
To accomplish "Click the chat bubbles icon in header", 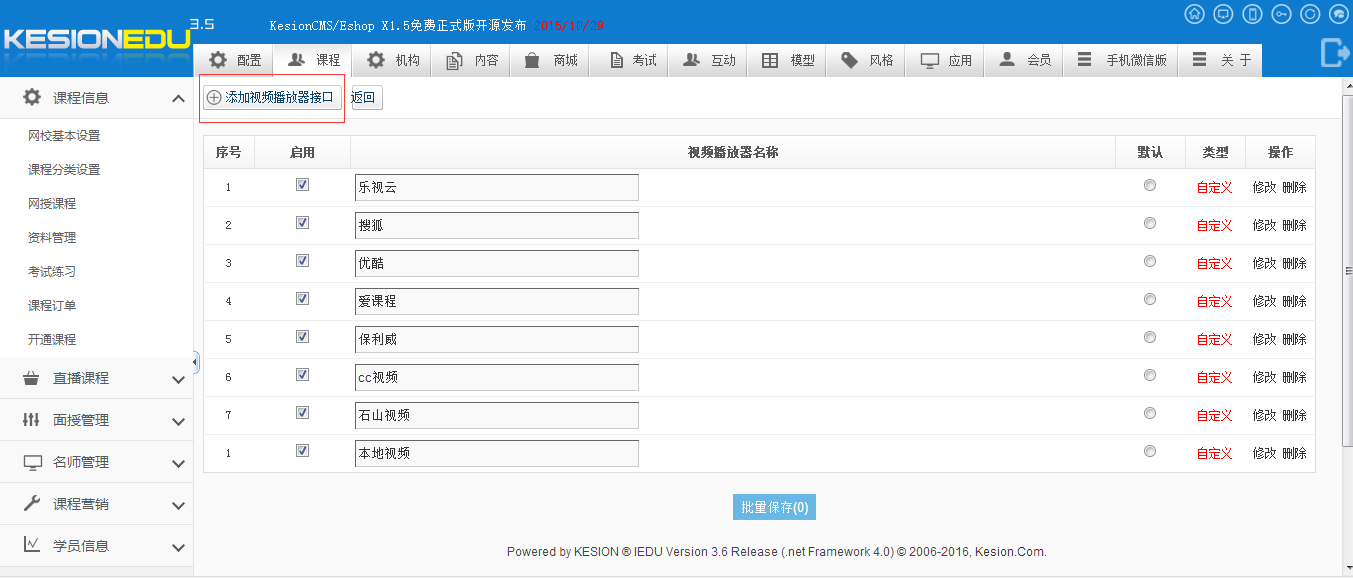I will pyautogui.click(x=1339, y=14).
